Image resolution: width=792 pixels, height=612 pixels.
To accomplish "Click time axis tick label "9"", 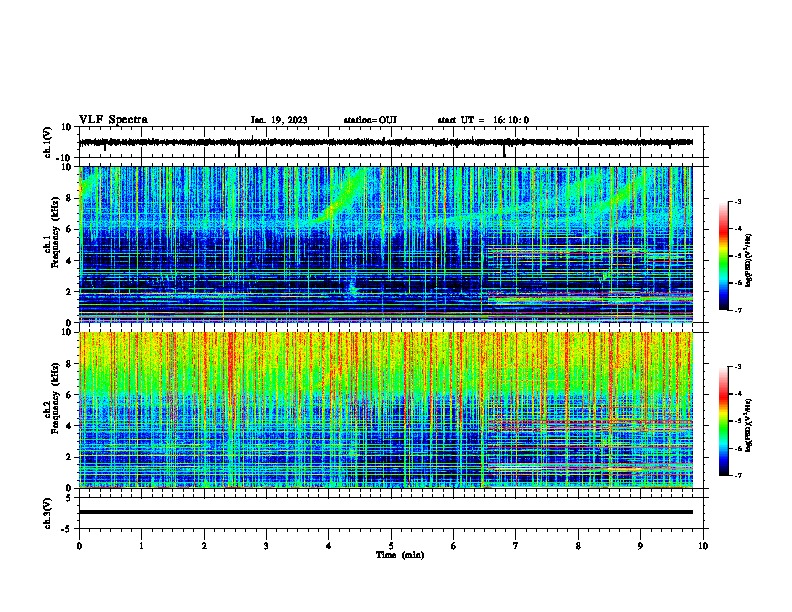I will (x=640, y=546).
